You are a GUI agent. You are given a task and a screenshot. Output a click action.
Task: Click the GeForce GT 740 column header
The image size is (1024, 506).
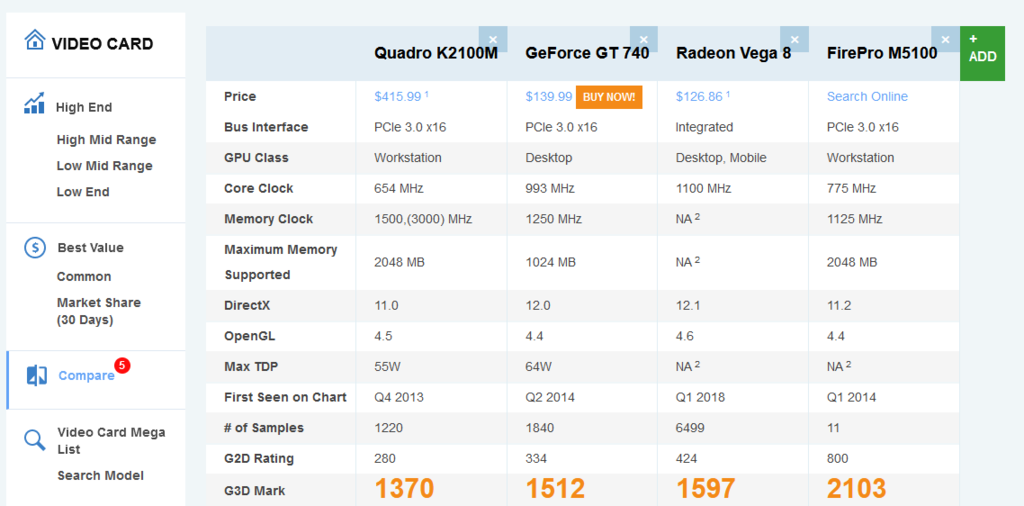[x=587, y=53]
